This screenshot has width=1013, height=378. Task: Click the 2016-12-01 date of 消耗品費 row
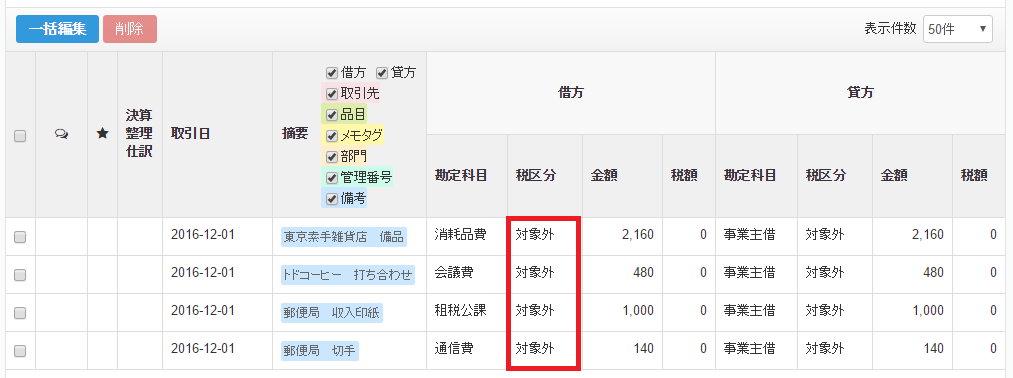[203, 235]
